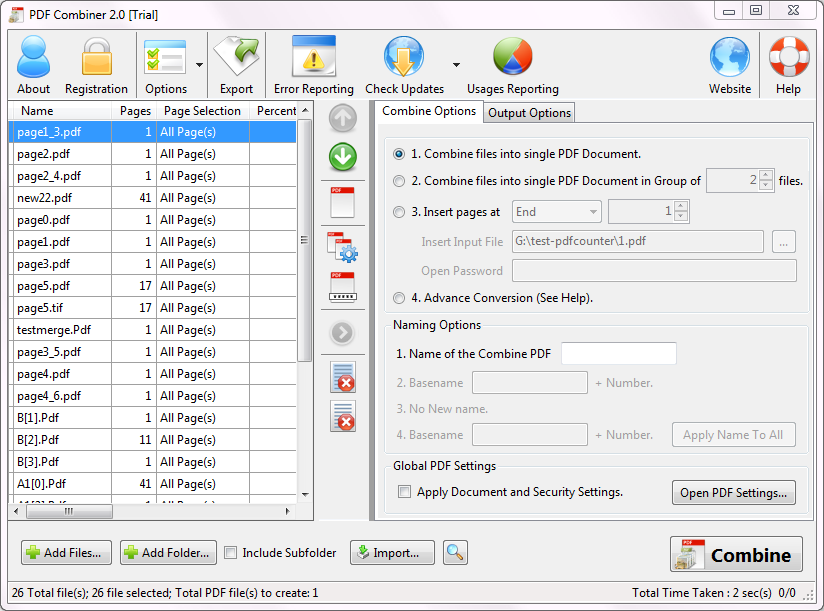Click the Insert Input File path field
This screenshot has height=611, width=824.
click(638, 242)
